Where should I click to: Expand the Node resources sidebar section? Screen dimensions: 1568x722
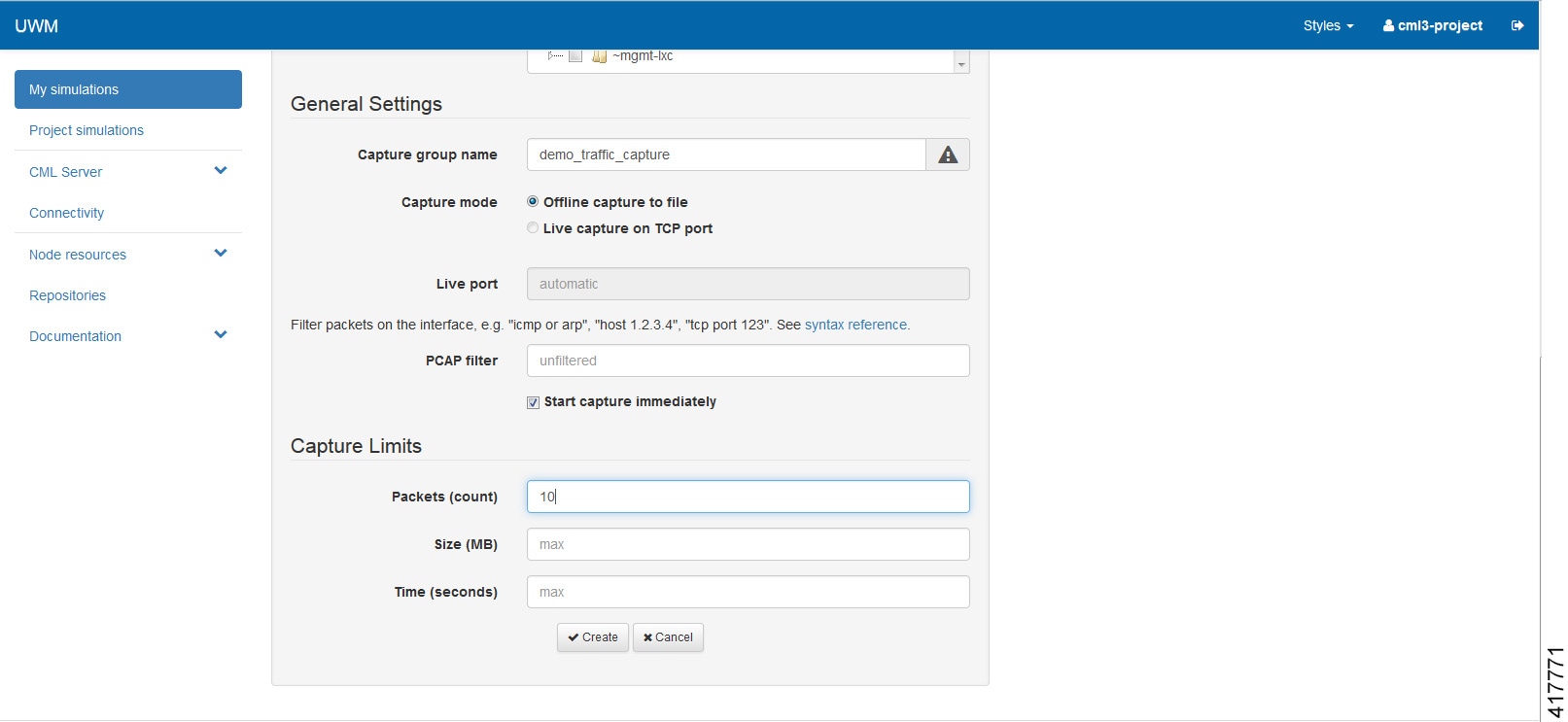tap(221, 254)
